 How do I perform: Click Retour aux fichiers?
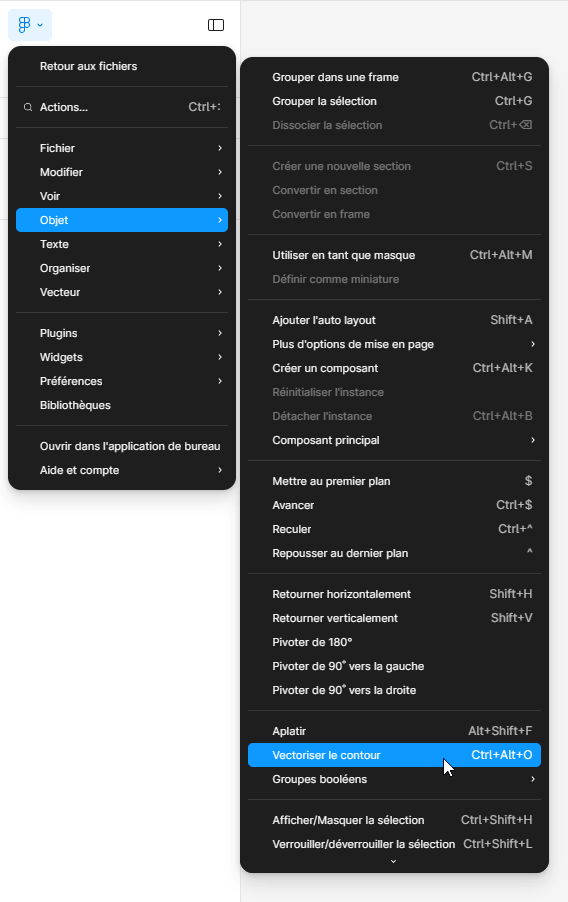122,66
